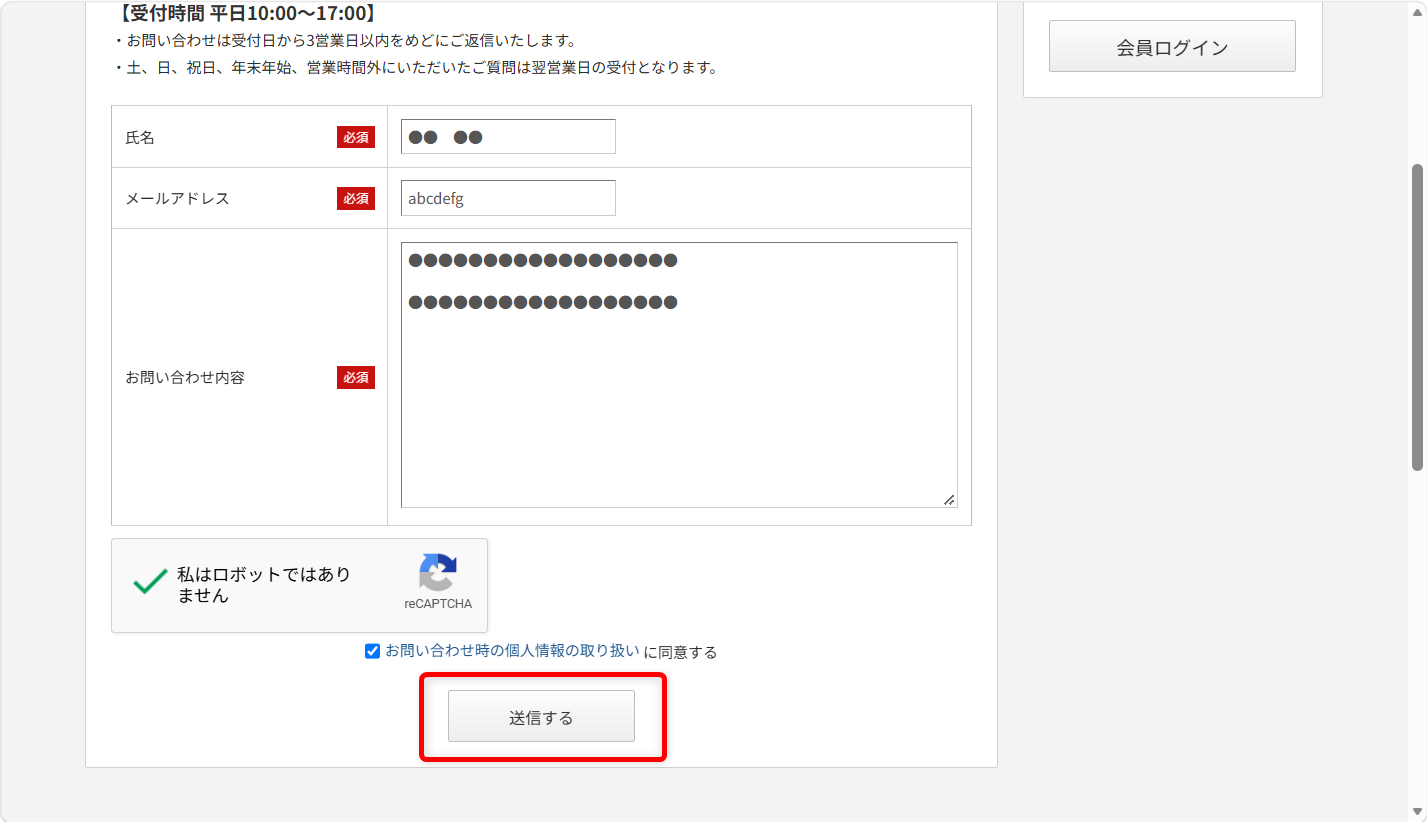Click the メールアドレス label text
Viewport: 1427px width, 822px height.
tap(177, 199)
